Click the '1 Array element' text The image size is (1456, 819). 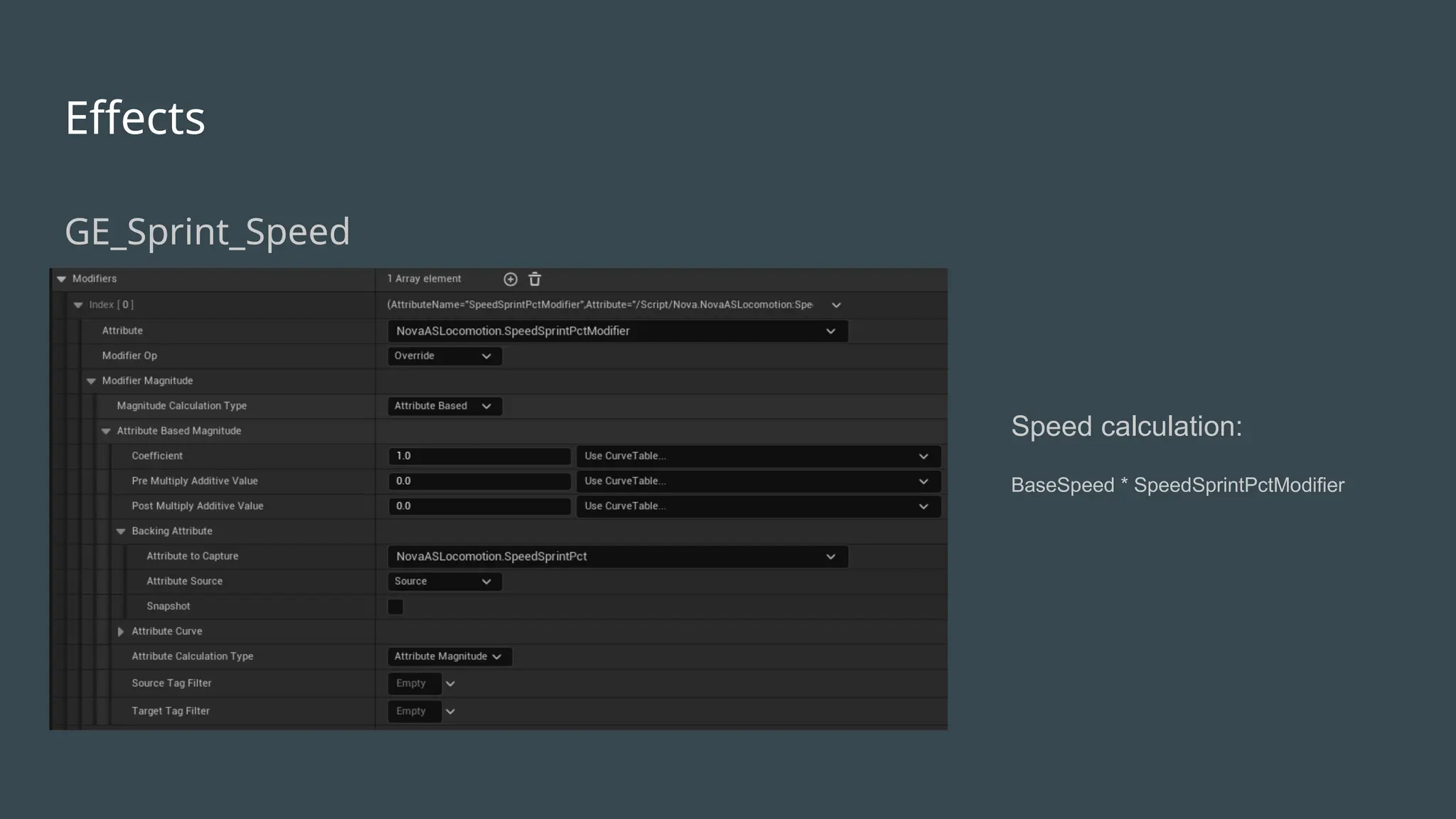[424, 279]
